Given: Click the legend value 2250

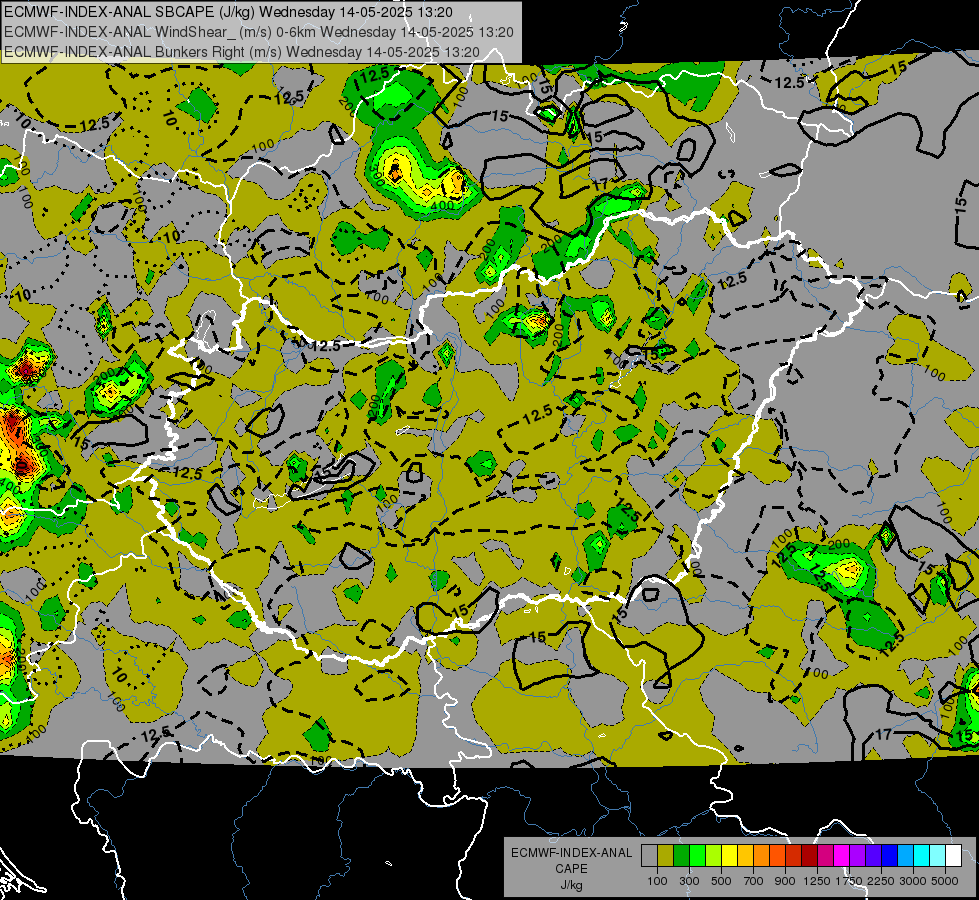Looking at the screenshot, I should [882, 881].
